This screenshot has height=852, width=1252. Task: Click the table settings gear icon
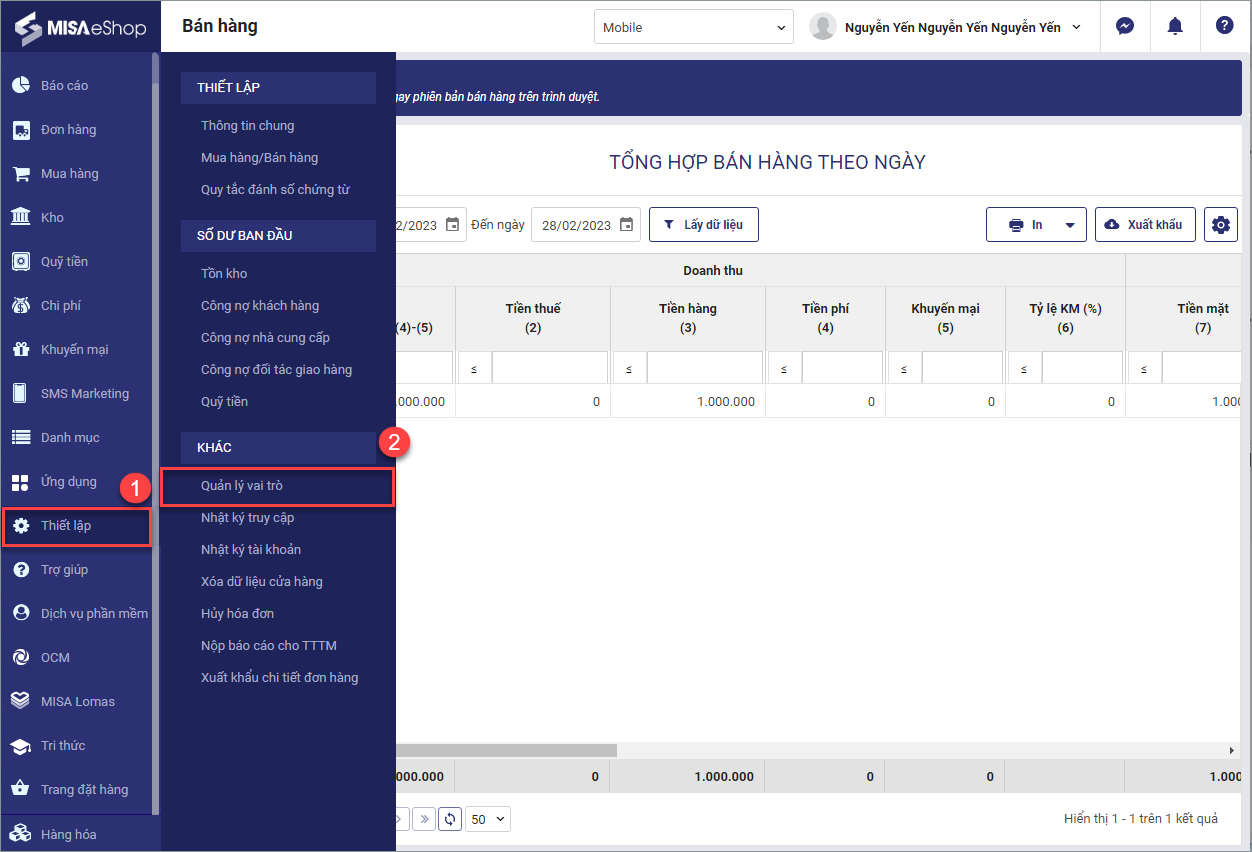point(1220,225)
